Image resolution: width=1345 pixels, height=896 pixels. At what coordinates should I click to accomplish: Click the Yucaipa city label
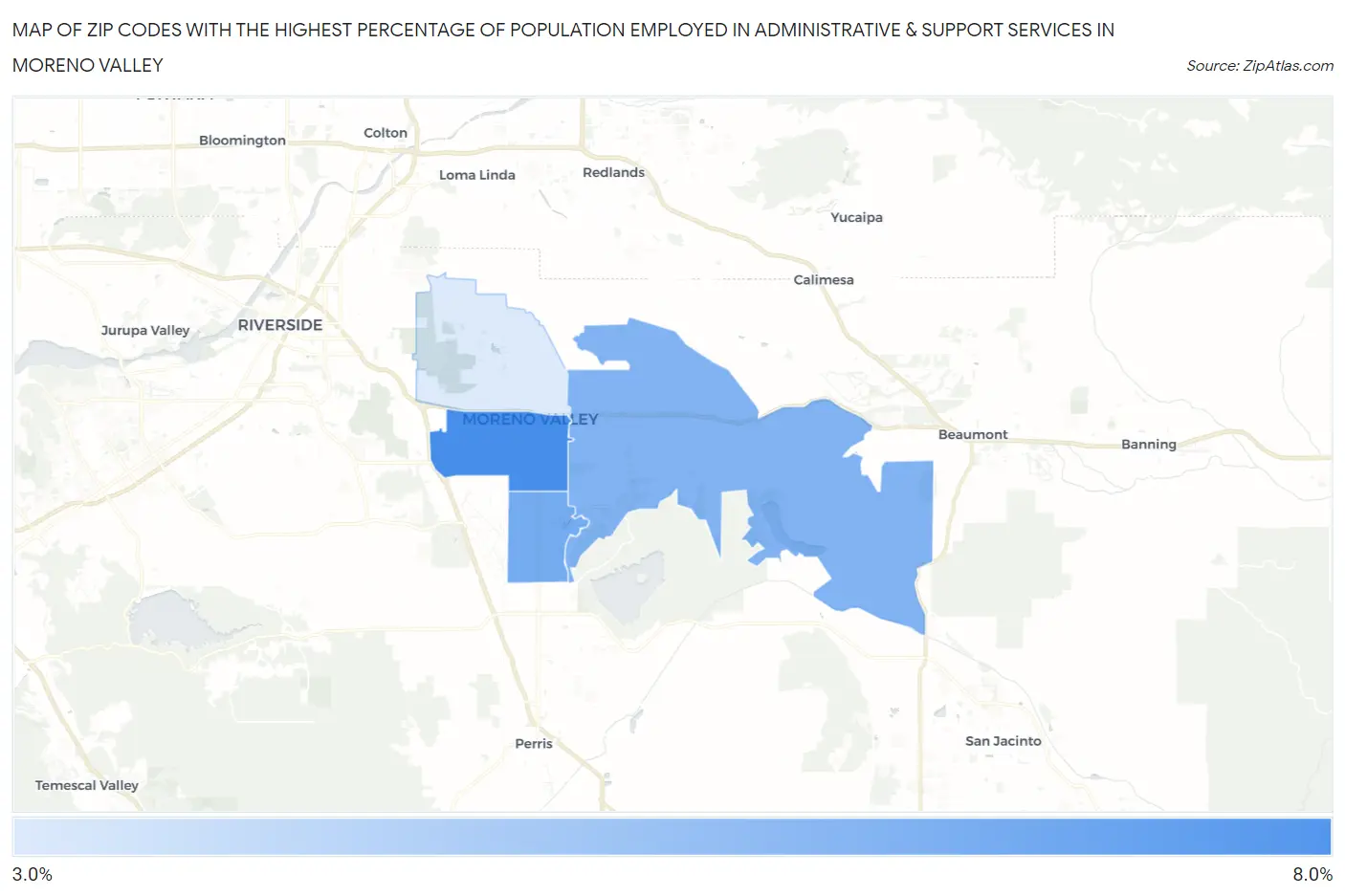pos(856,217)
